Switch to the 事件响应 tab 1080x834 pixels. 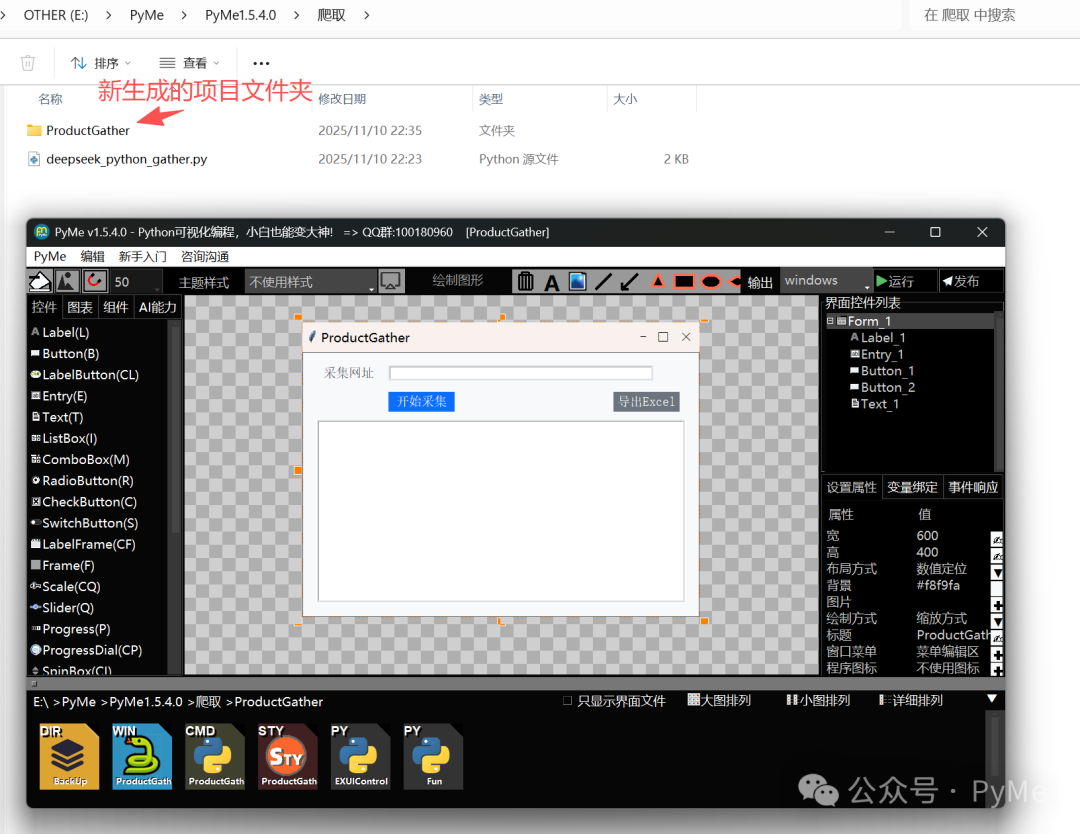tap(975, 487)
